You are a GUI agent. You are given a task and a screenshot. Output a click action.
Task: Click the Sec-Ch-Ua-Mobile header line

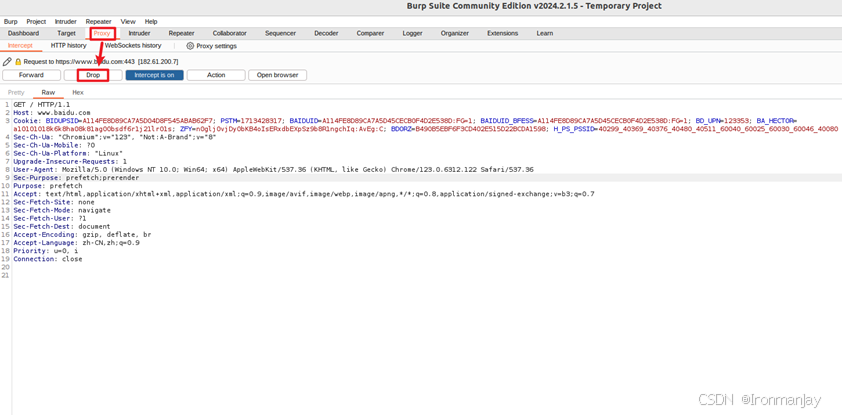click(54, 145)
